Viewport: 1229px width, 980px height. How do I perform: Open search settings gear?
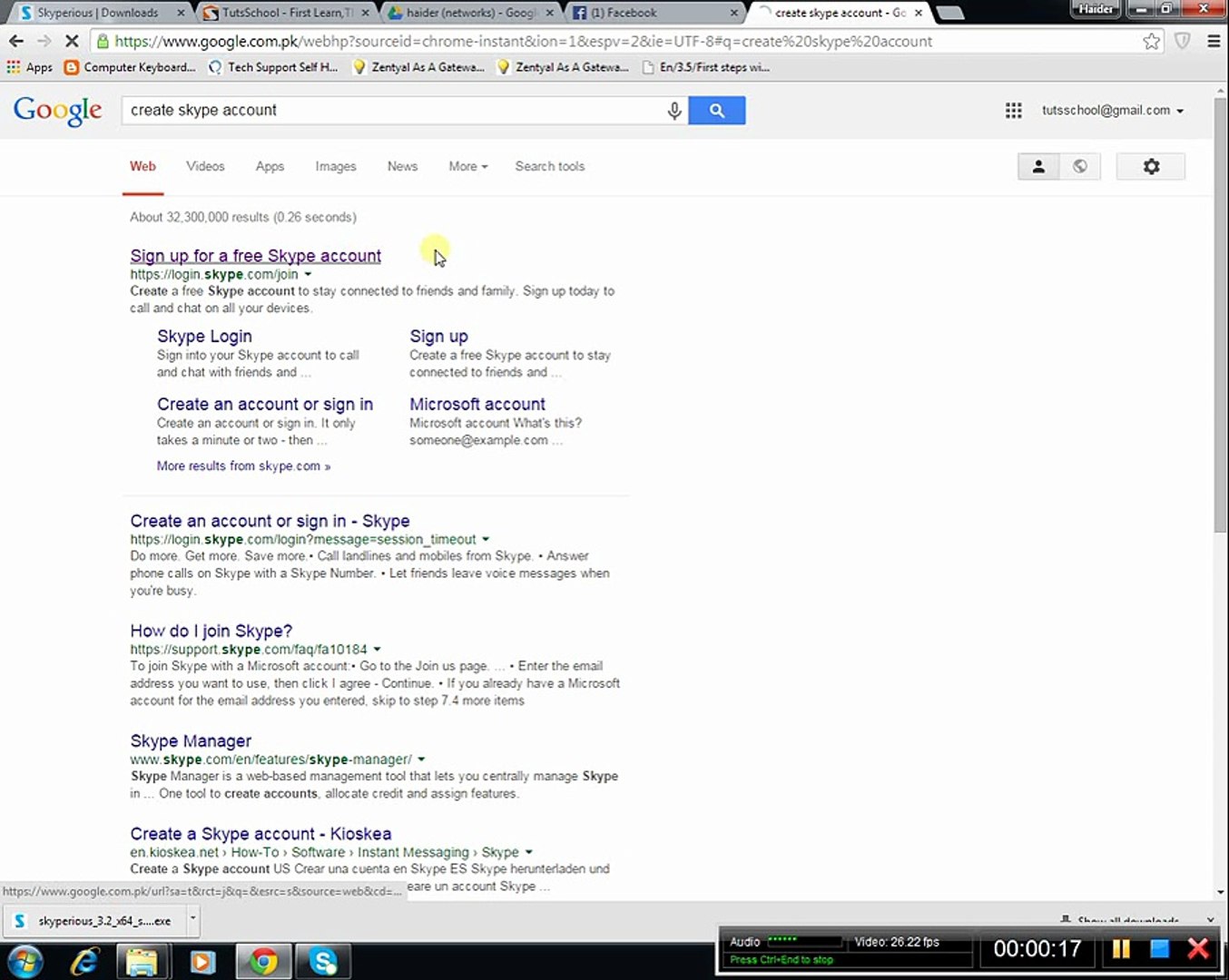tap(1151, 166)
